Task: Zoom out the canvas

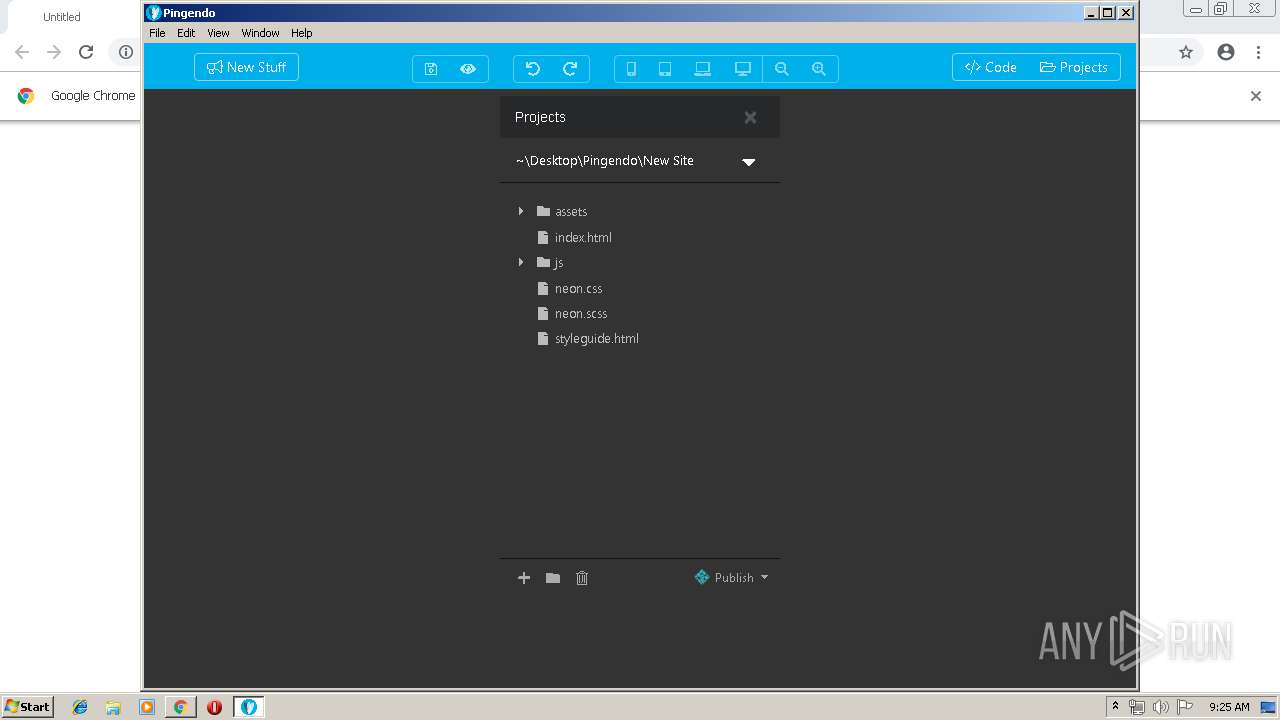Action: pyautogui.click(x=782, y=68)
